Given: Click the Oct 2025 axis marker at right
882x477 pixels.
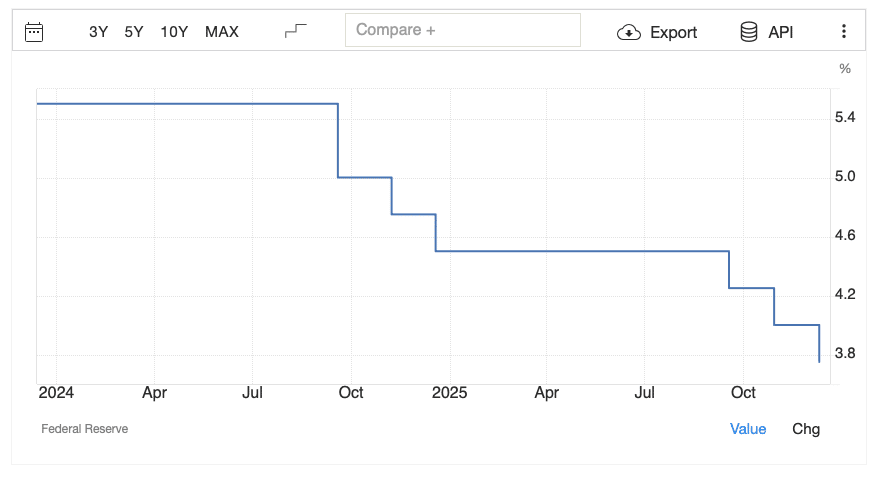Looking at the screenshot, I should 743,393.
